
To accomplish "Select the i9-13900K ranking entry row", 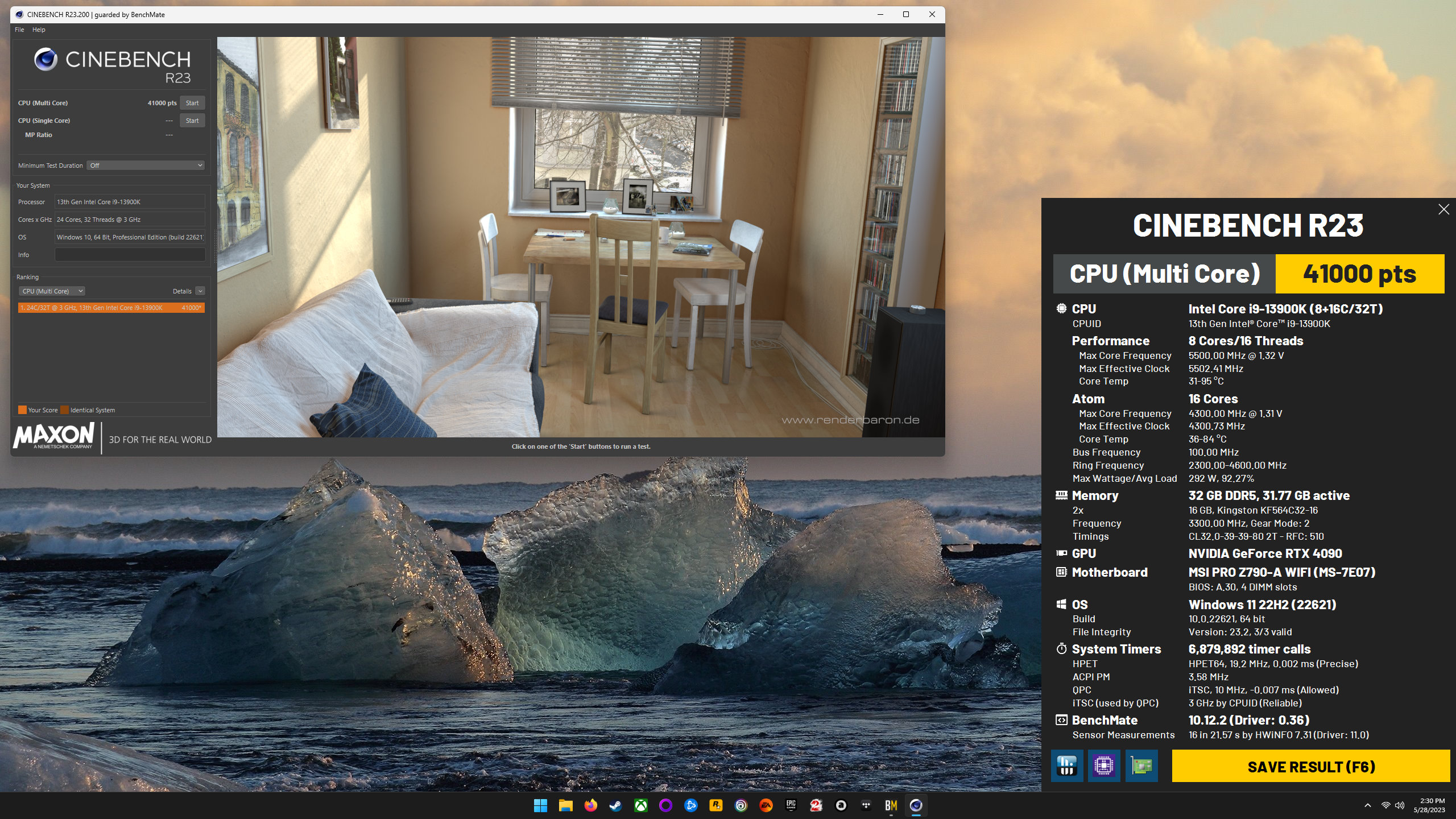I will tap(111, 308).
